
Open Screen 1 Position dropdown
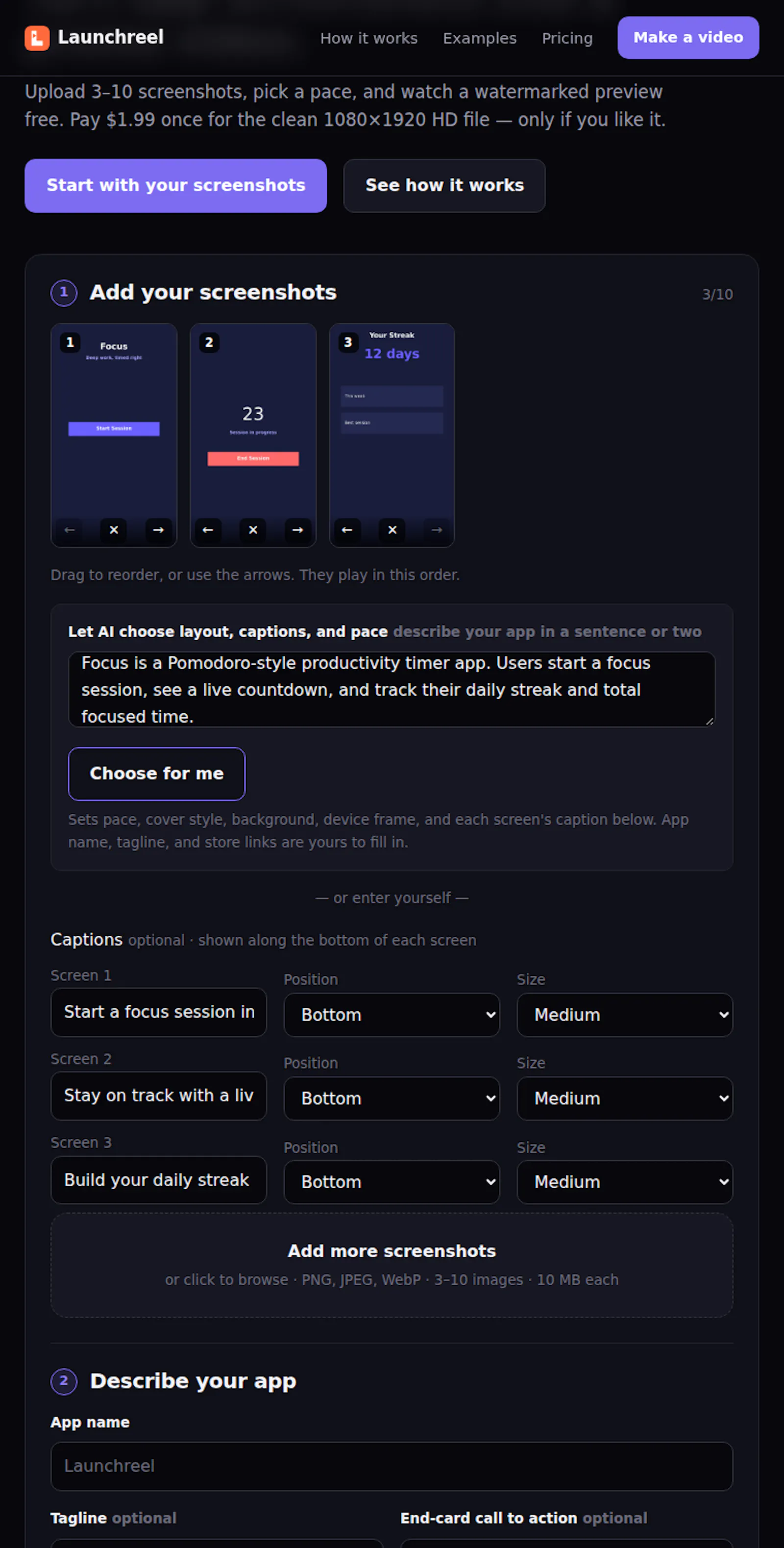click(x=392, y=1014)
